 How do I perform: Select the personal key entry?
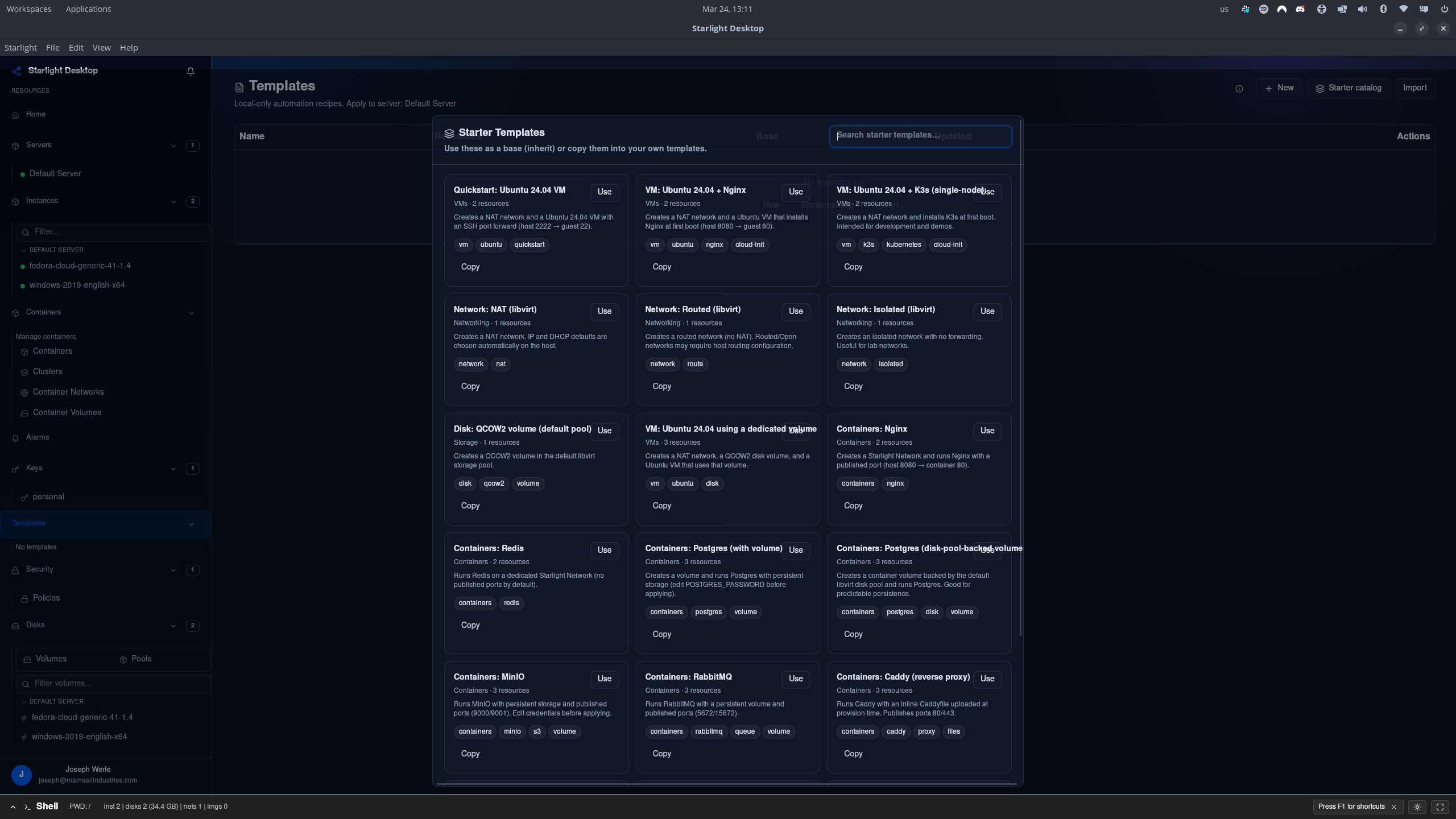(x=48, y=497)
